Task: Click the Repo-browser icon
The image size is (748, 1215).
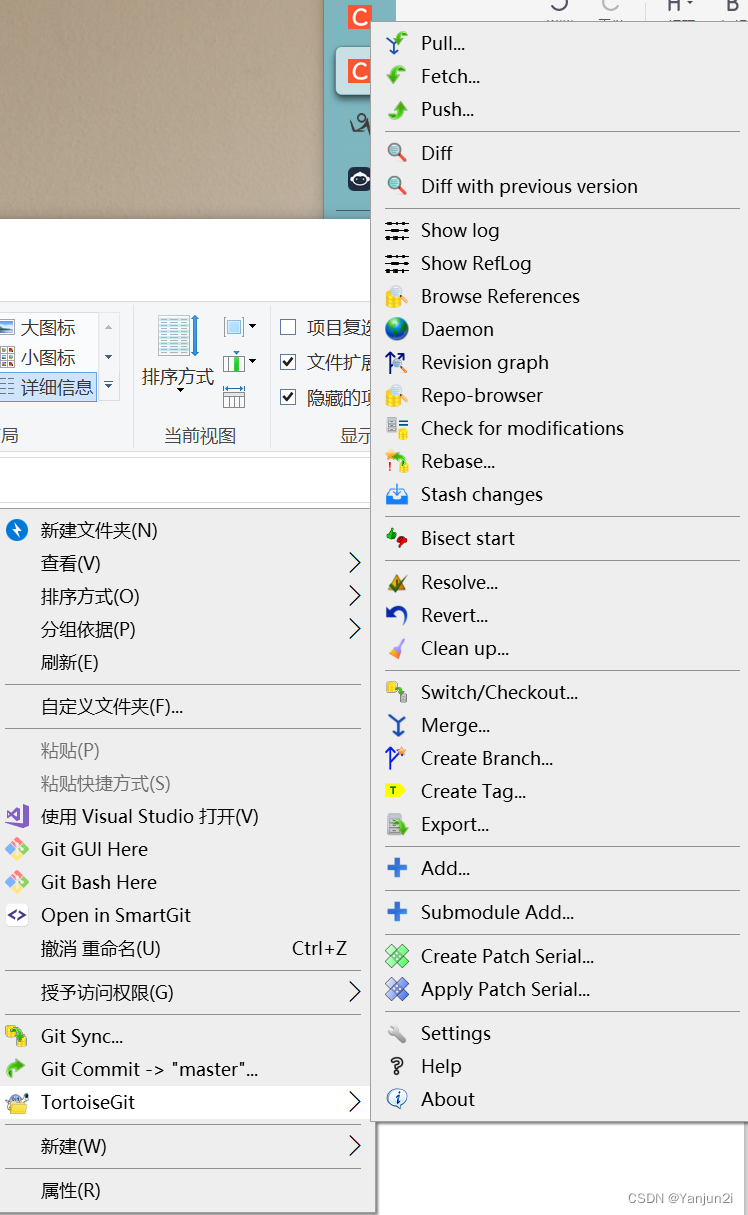Action: [x=397, y=395]
